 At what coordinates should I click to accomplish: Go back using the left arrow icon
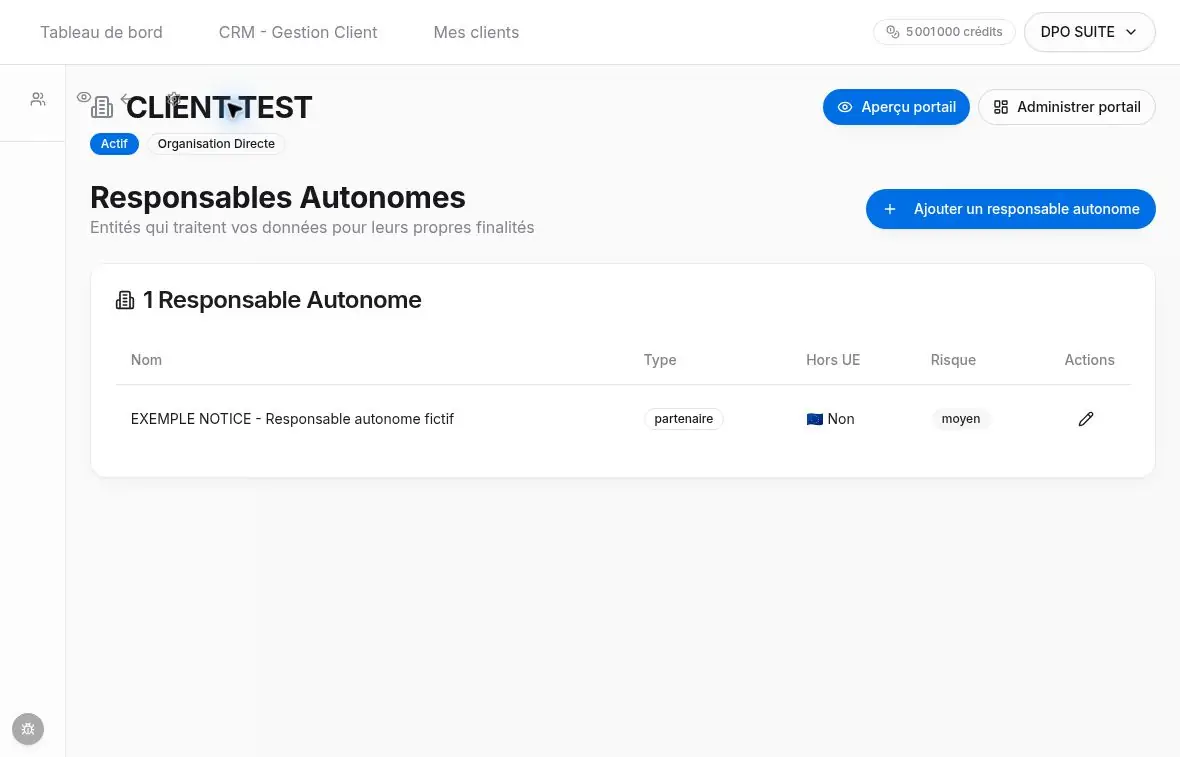pyautogui.click(x=126, y=99)
